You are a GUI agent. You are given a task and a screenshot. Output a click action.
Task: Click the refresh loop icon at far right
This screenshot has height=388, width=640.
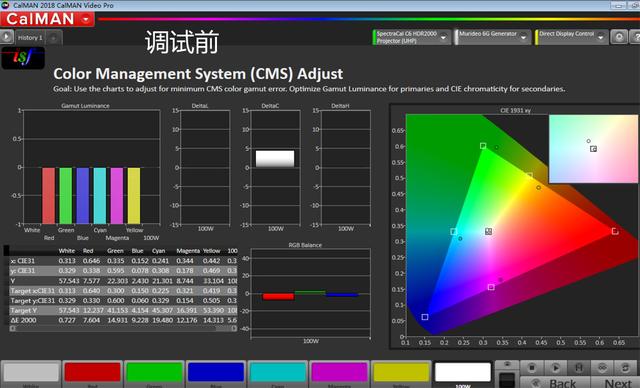(625, 368)
